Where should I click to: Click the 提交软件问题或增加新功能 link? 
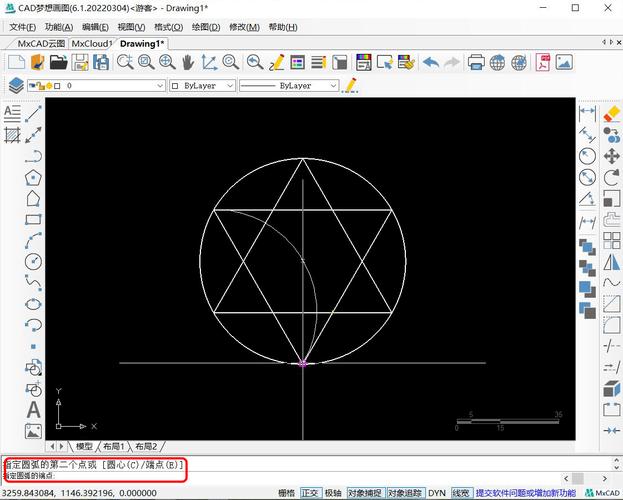[526, 493]
